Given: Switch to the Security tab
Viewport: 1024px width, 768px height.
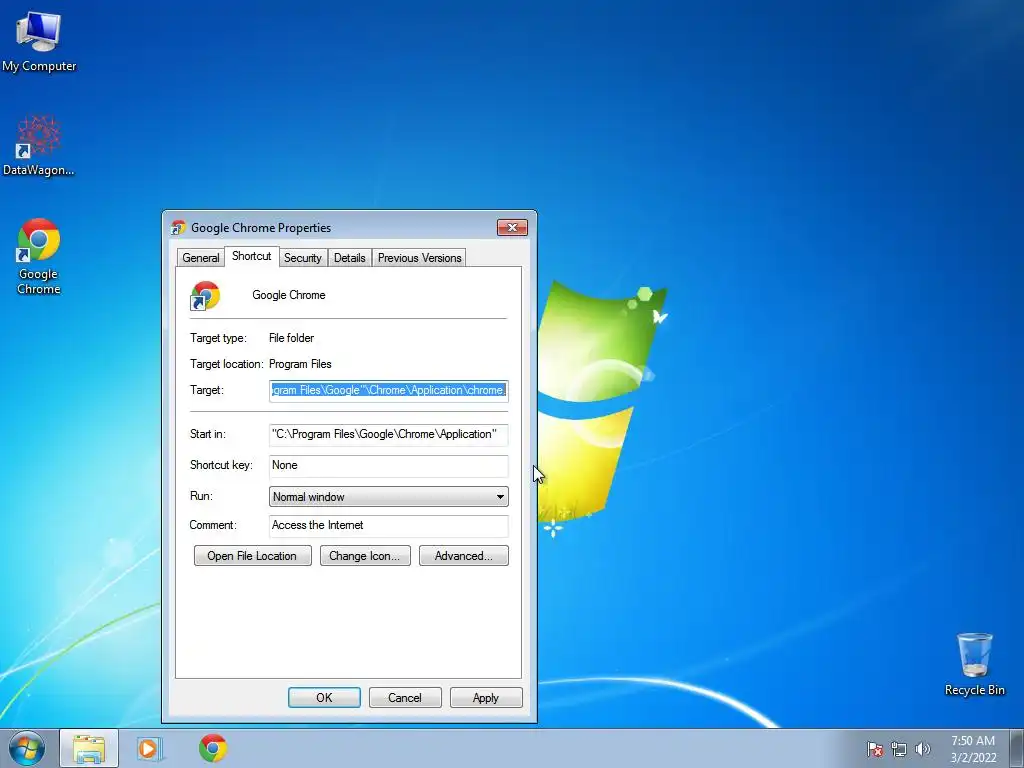Looking at the screenshot, I should (302, 258).
